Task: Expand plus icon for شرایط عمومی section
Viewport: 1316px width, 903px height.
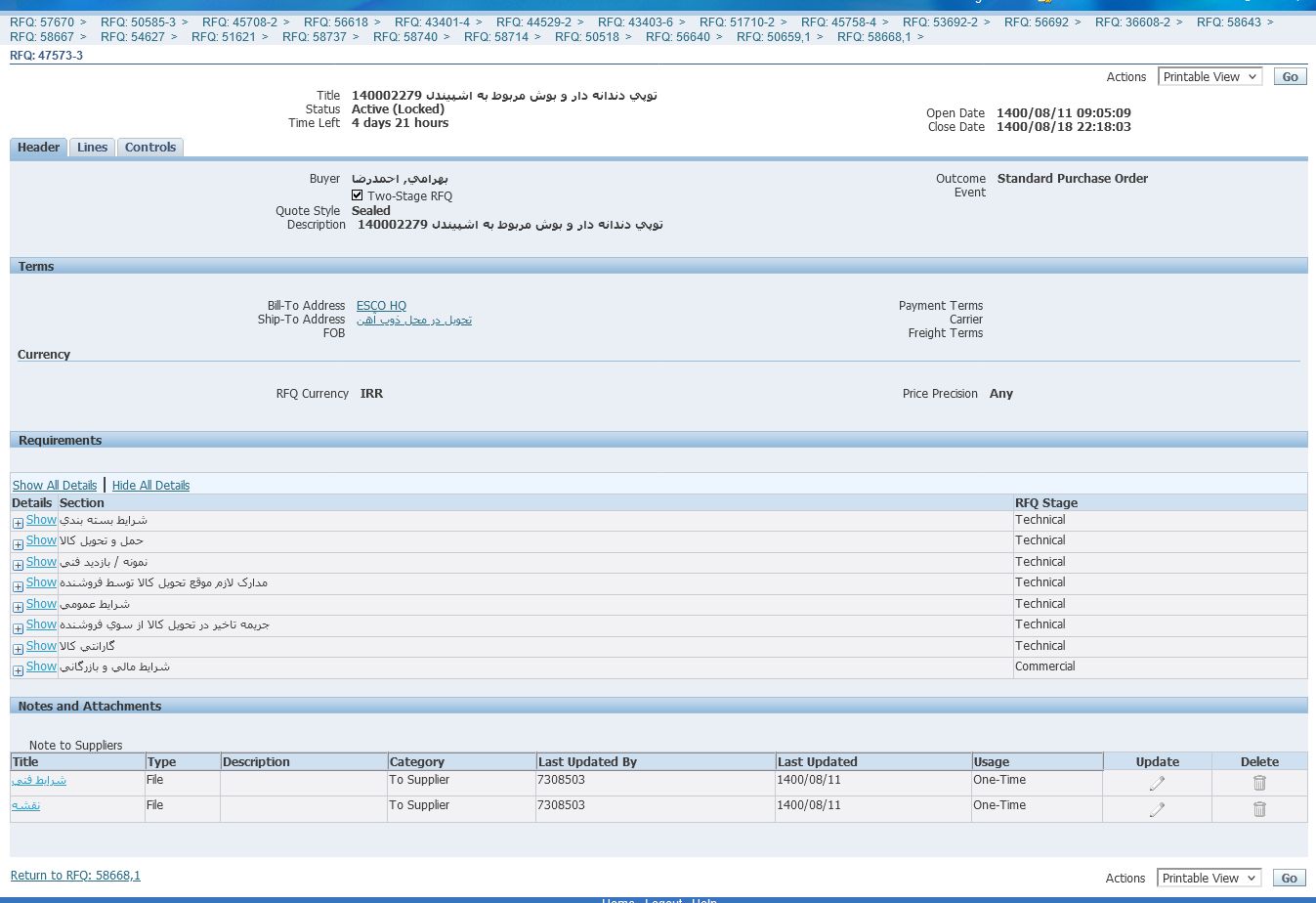Action: coord(18,607)
